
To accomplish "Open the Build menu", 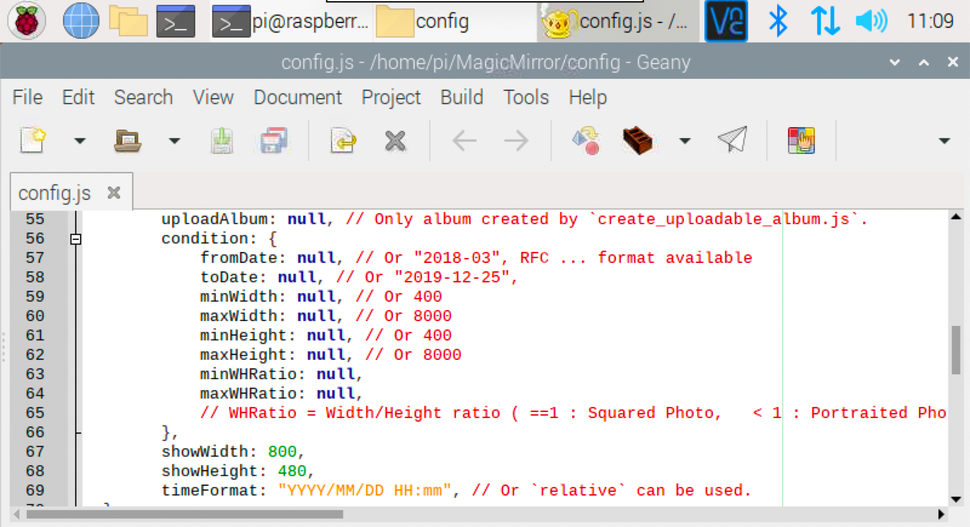I will [x=461, y=97].
